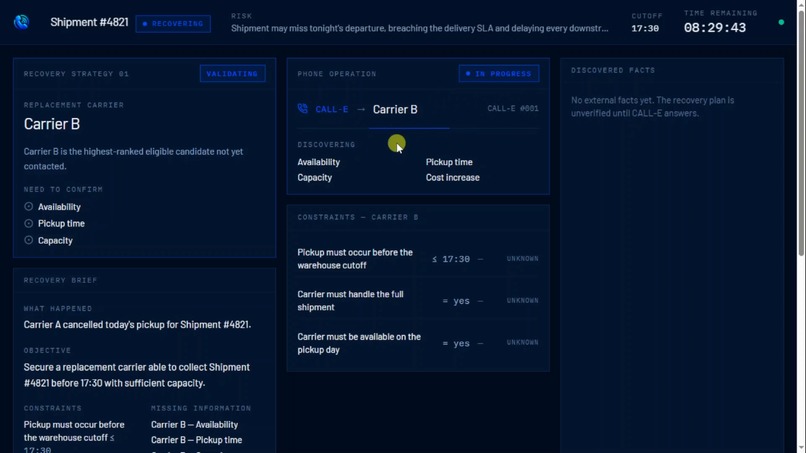806x453 pixels.
Task: Click the ≤ 17:30 constraint value
Action: point(451,259)
